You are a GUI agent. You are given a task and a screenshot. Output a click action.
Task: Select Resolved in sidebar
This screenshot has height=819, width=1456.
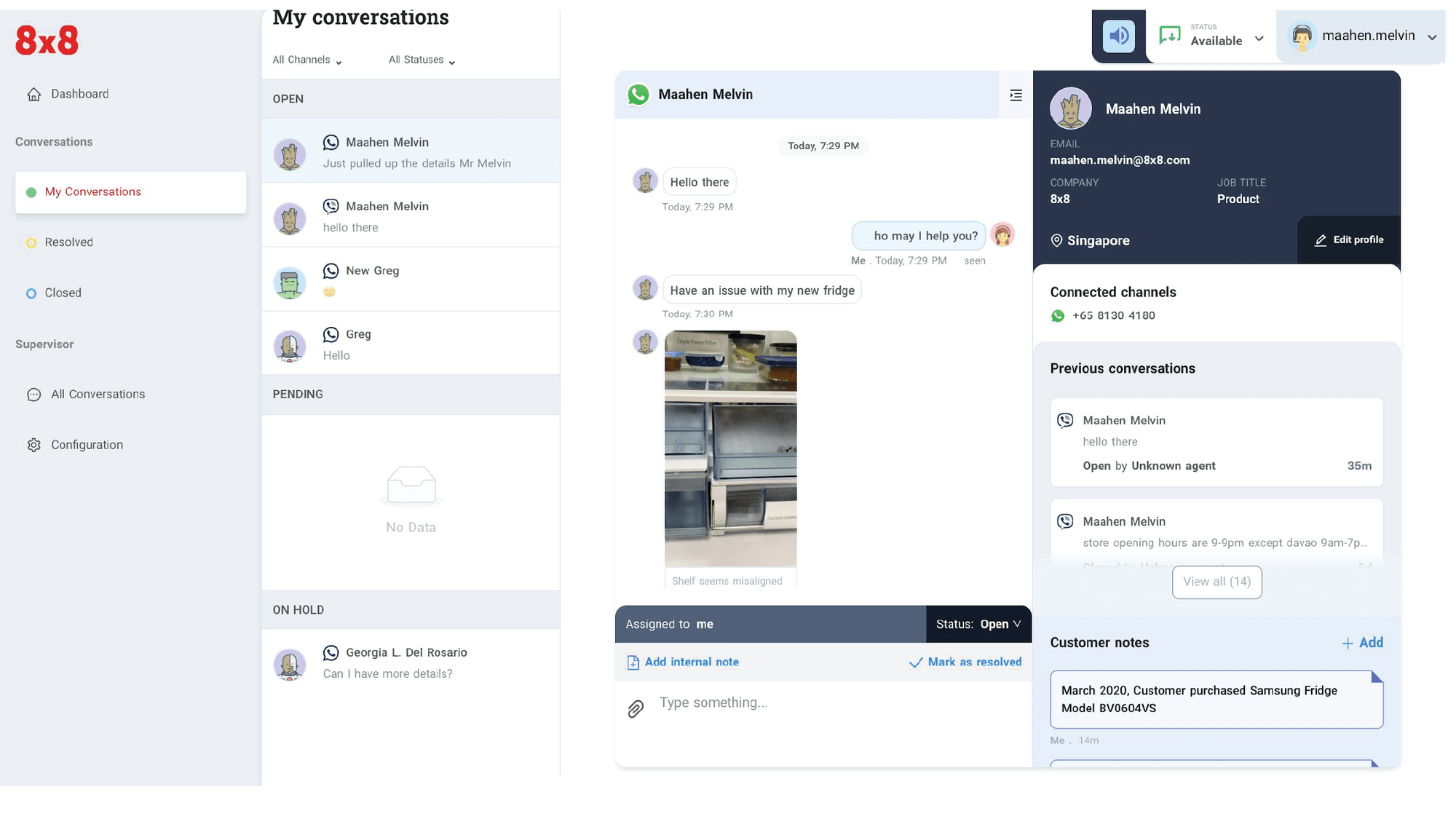(68, 242)
